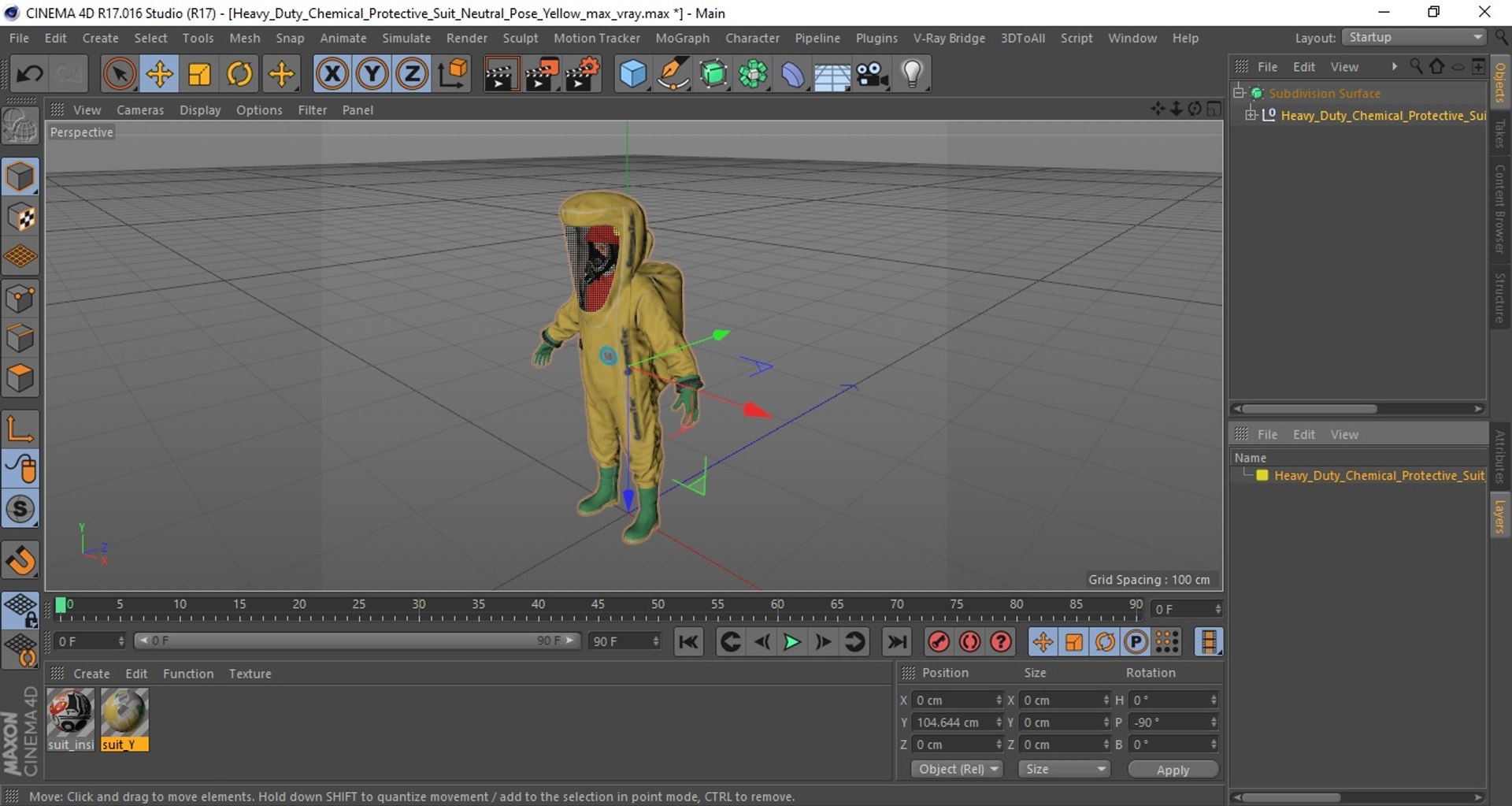
Task: Open the Object (Rel) dropdown
Action: tap(957, 769)
